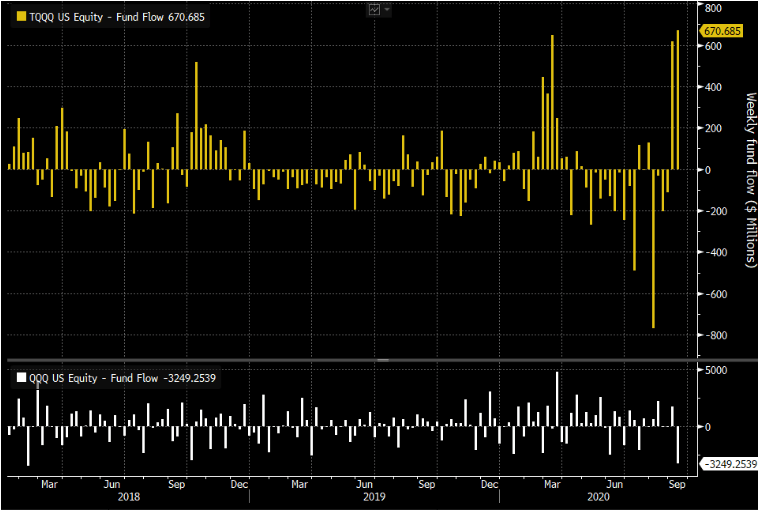Click the 2020 year label on time axis
Image resolution: width=759 pixels, height=510 pixels.
pos(598,497)
